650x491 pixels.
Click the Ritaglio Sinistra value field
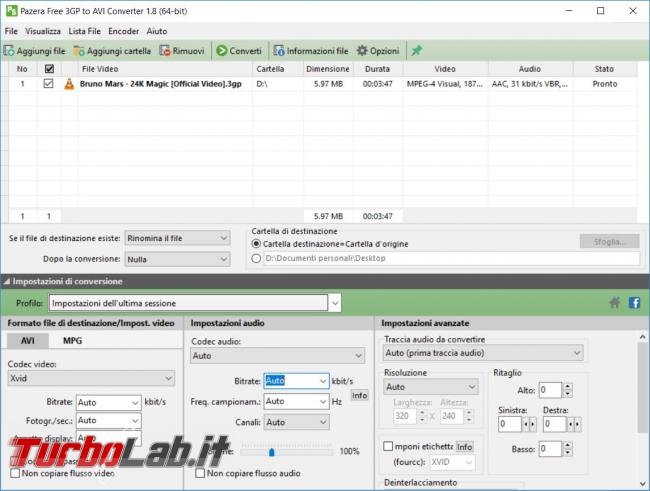tap(509, 424)
